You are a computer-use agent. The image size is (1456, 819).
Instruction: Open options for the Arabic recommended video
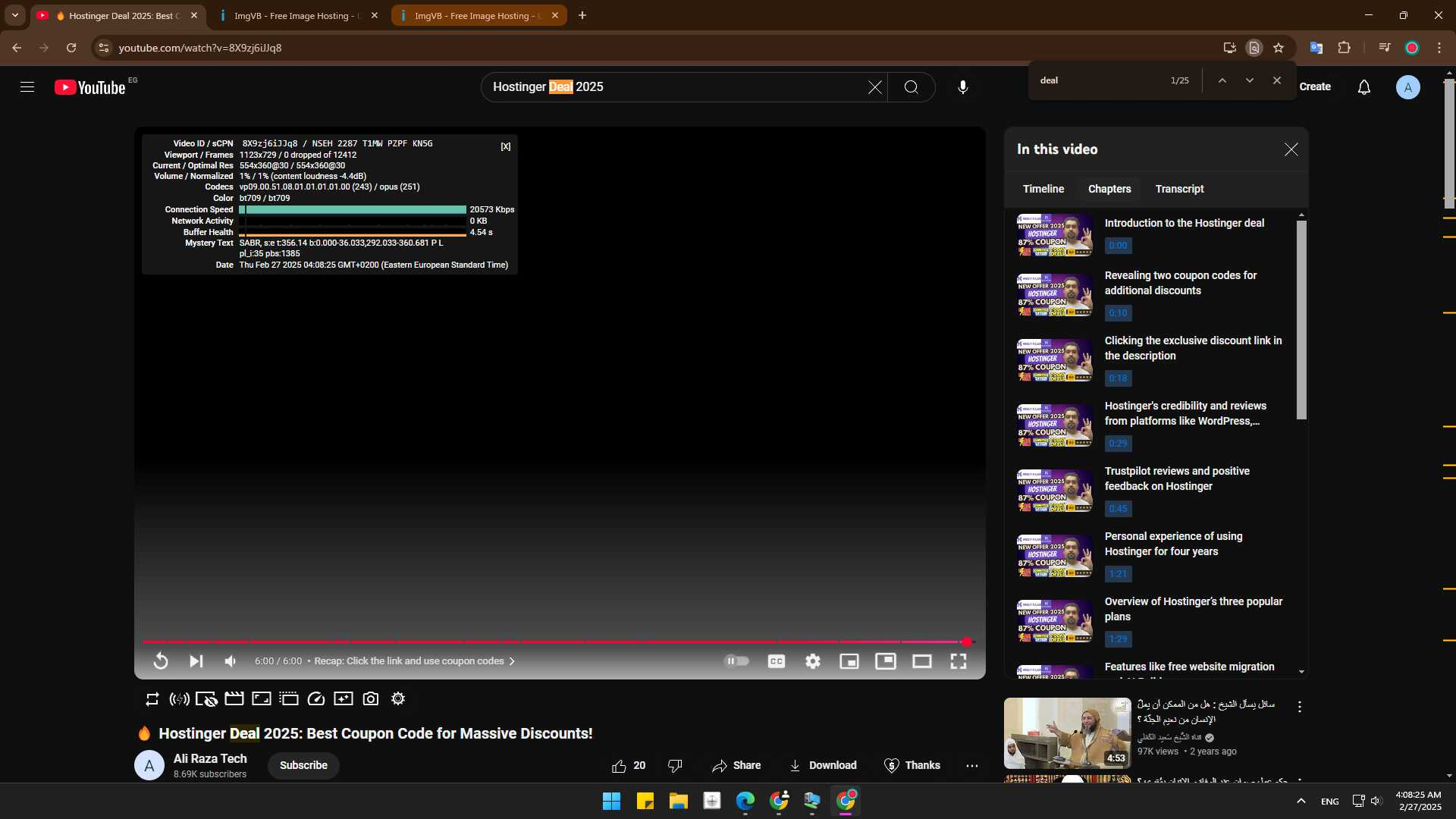1300,707
